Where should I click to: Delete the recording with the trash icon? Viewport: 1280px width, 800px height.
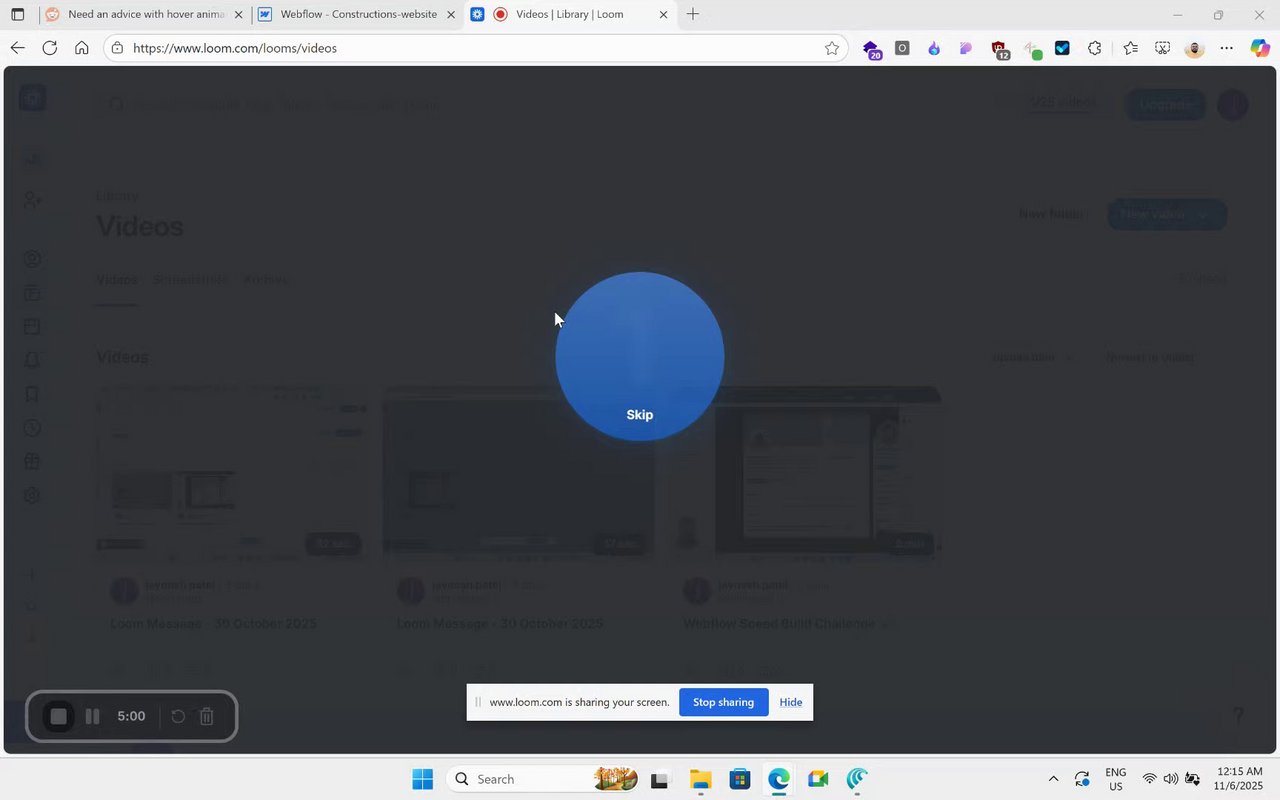pyautogui.click(x=207, y=716)
